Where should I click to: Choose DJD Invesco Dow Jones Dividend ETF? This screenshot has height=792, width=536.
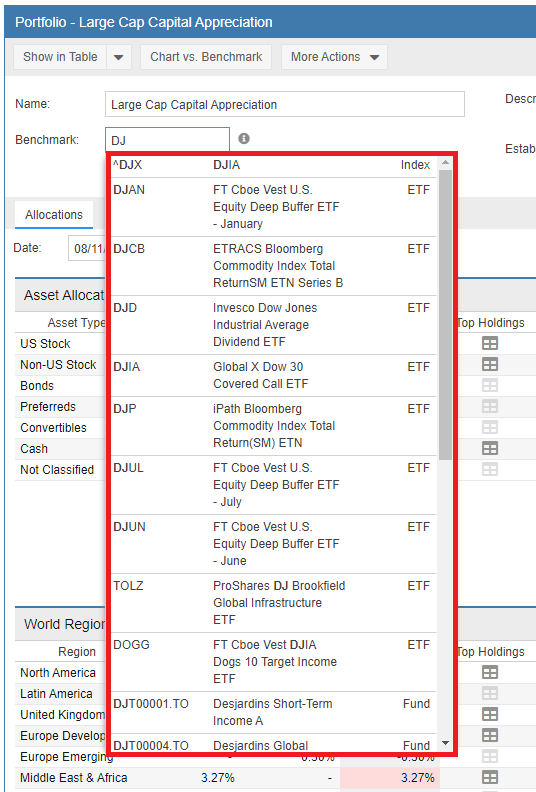pos(273,325)
